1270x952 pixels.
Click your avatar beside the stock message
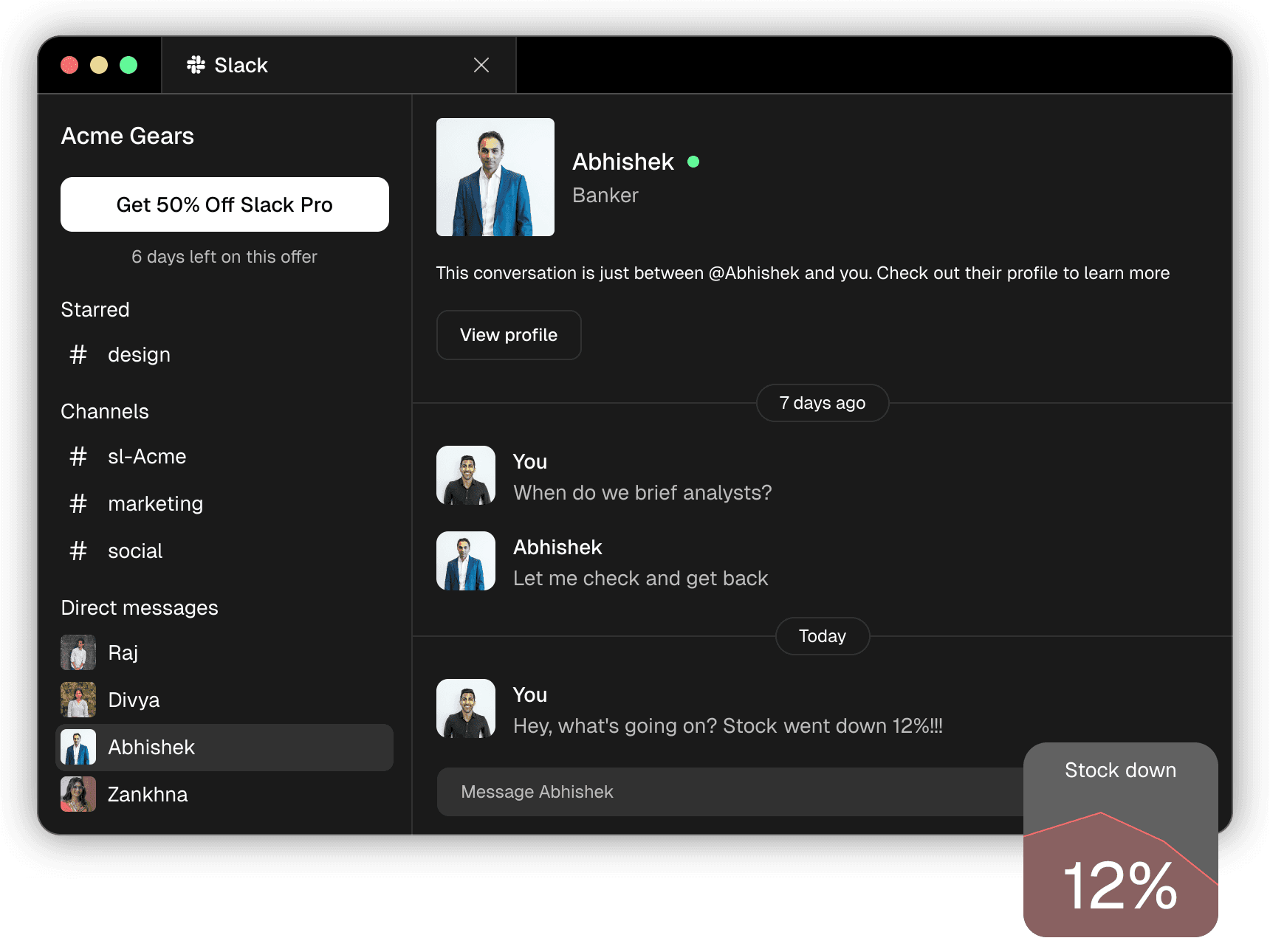click(x=466, y=708)
